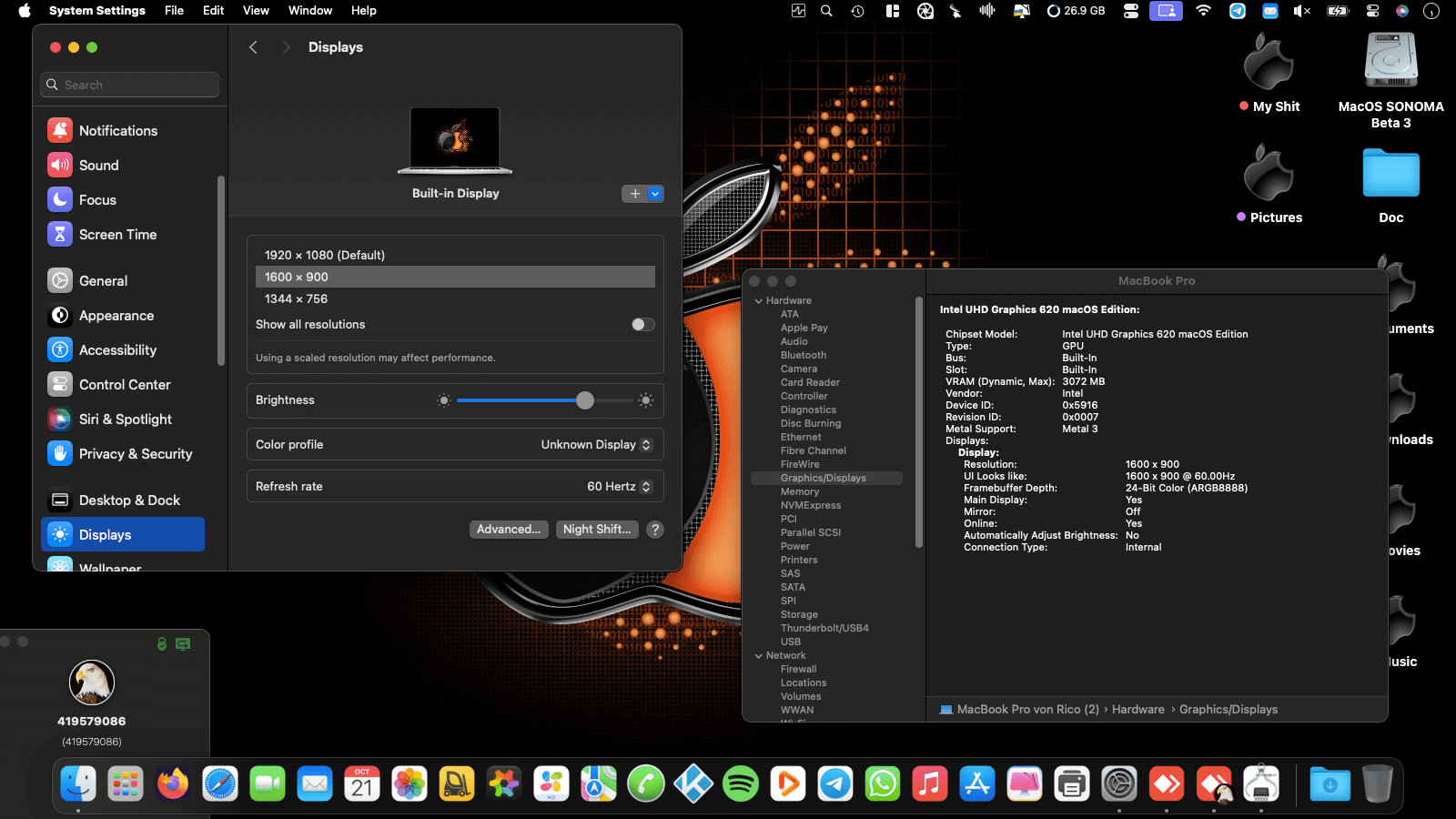
Task: Open the File menu
Action: (x=174, y=11)
